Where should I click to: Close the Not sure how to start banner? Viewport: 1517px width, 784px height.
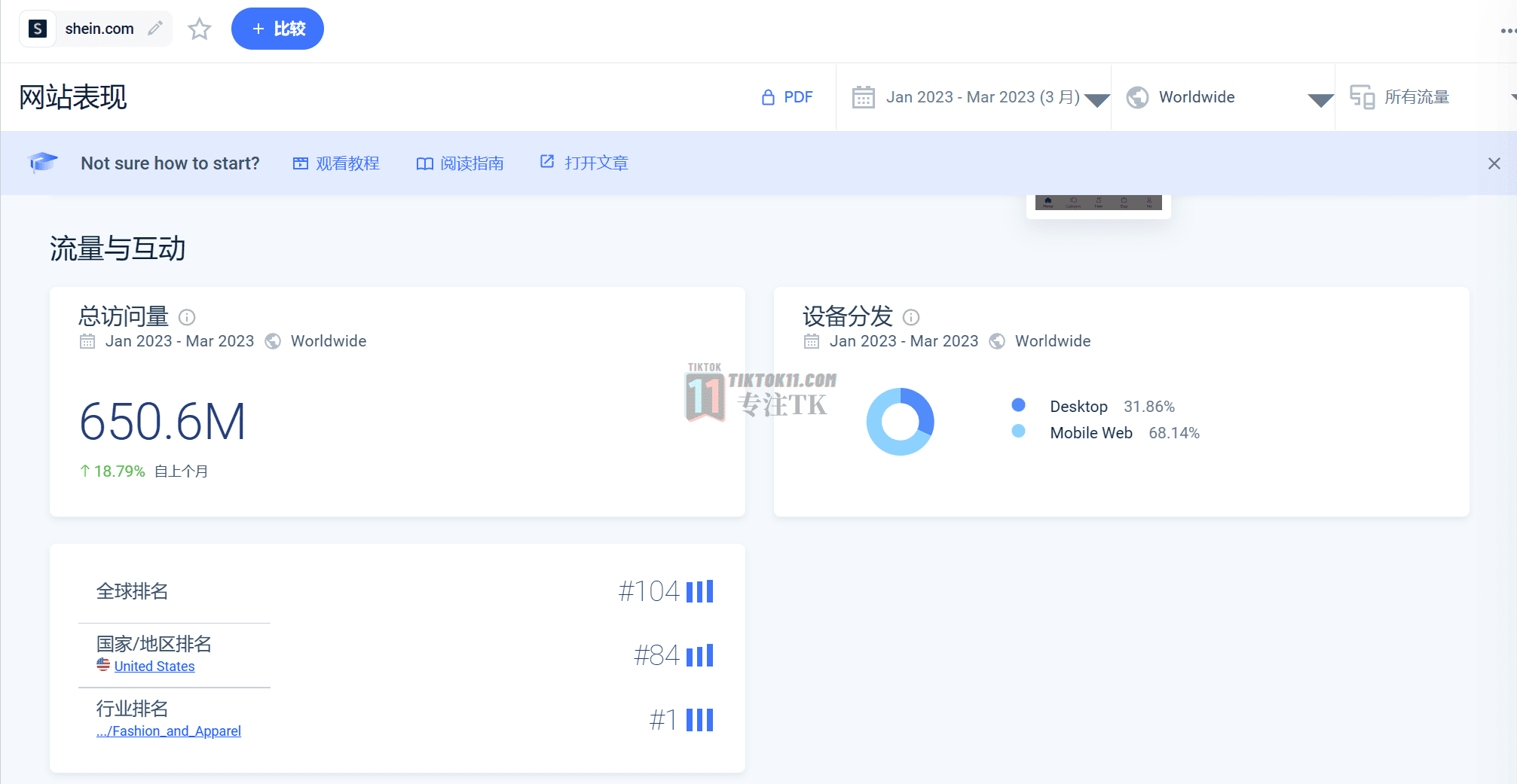click(x=1494, y=163)
